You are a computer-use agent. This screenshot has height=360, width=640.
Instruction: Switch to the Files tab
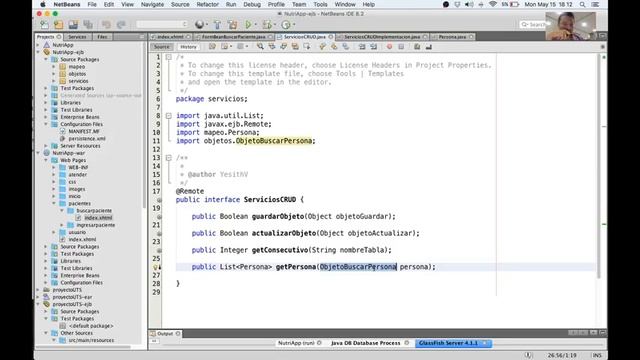pyautogui.click(x=102, y=37)
